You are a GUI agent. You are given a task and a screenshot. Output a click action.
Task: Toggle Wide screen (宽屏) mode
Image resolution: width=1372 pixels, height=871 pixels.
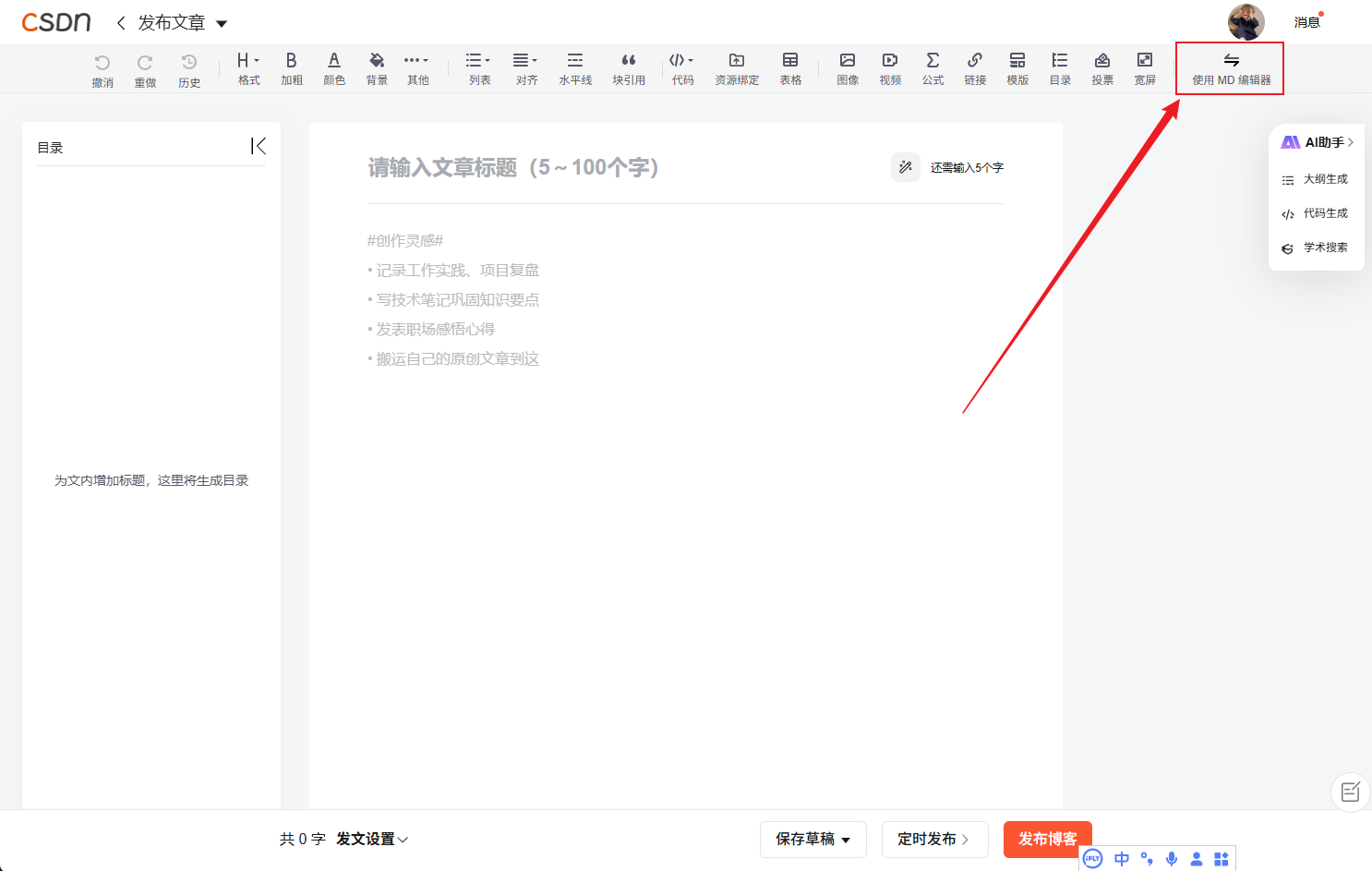click(x=1145, y=68)
